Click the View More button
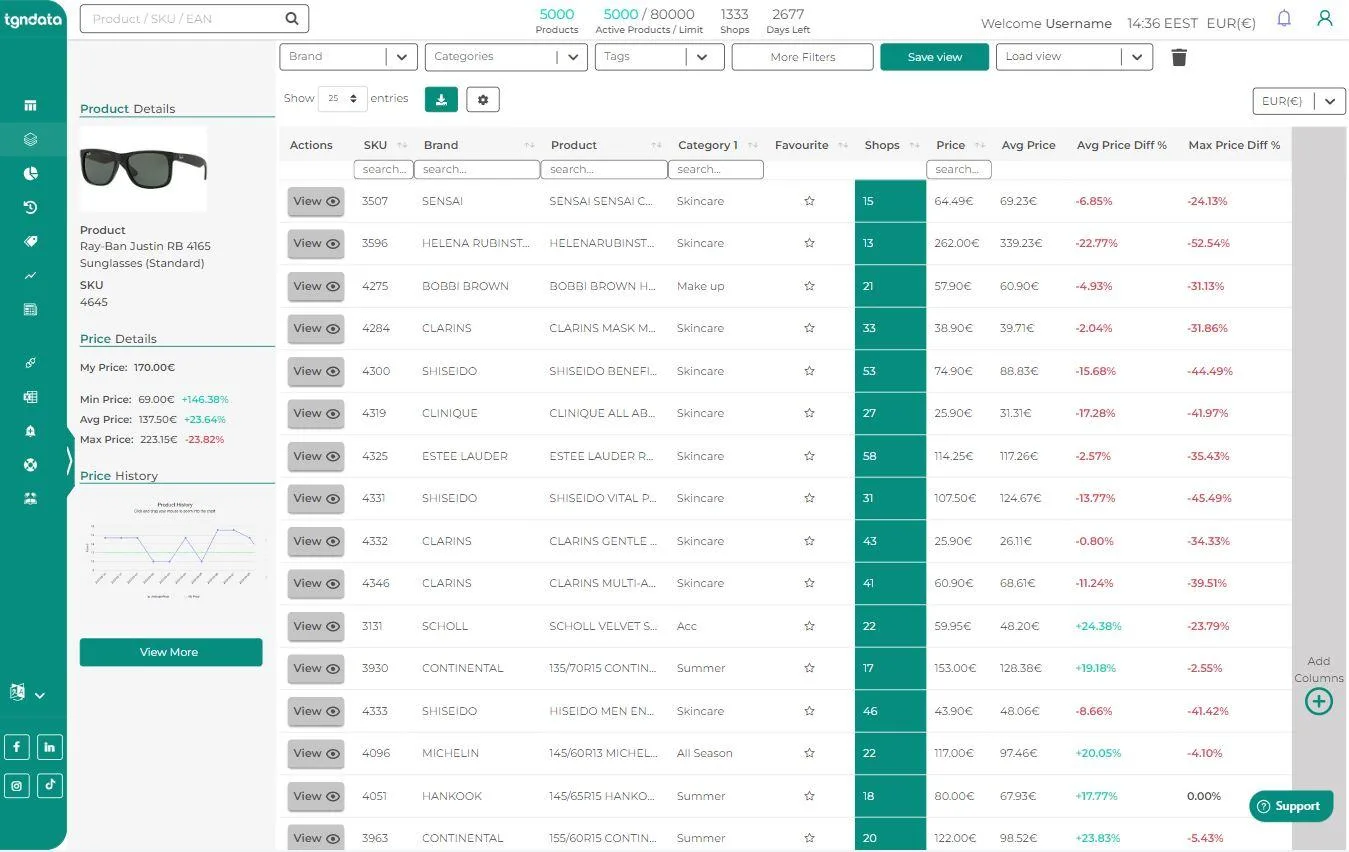This screenshot has height=852, width=1349. coord(171,652)
